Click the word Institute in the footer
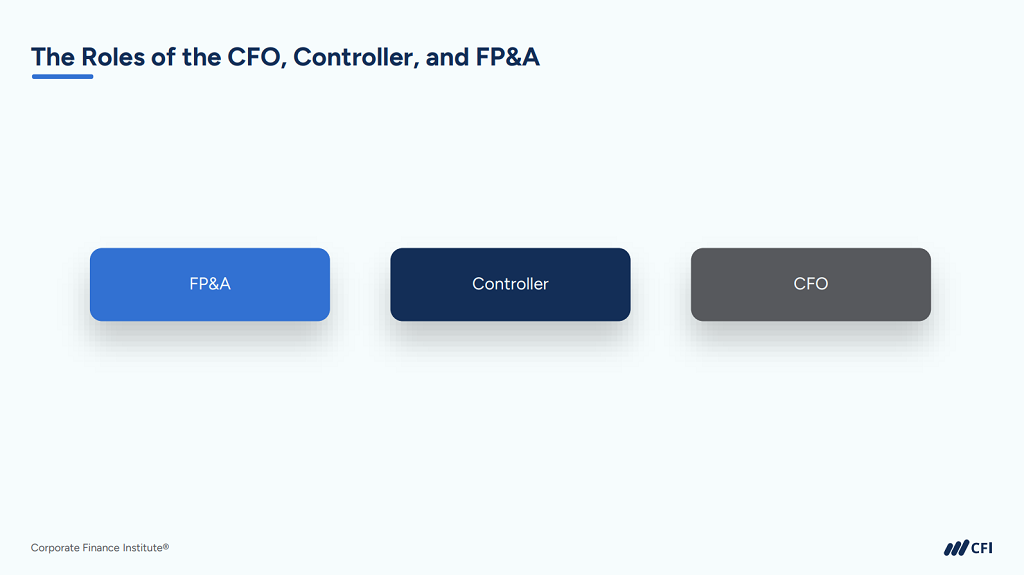 tap(142, 548)
